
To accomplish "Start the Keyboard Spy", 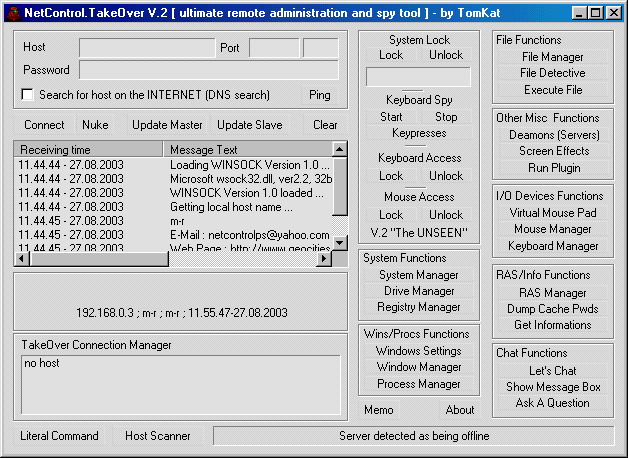I will pyautogui.click(x=391, y=117).
